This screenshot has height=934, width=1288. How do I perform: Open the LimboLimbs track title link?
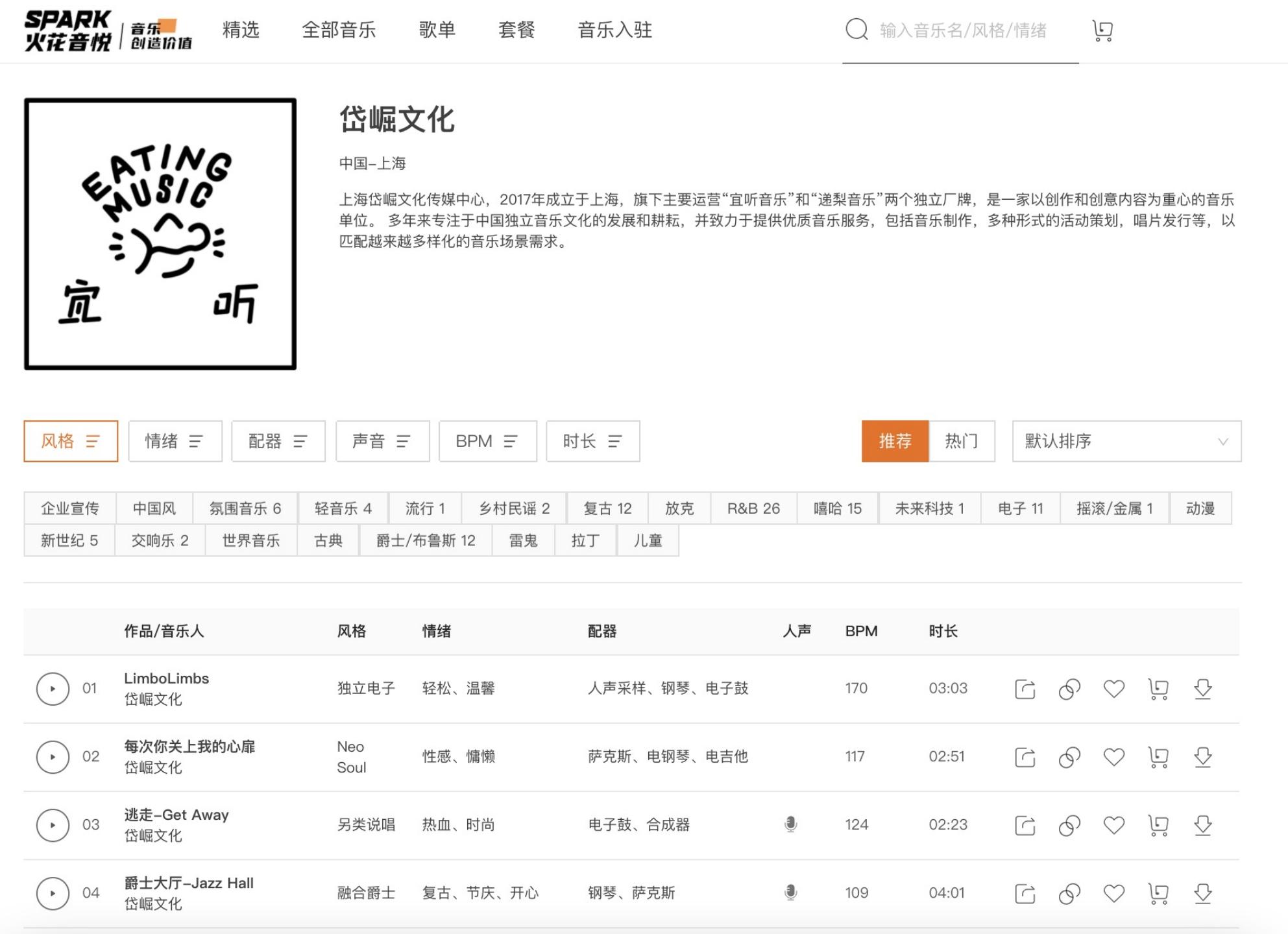coord(167,678)
